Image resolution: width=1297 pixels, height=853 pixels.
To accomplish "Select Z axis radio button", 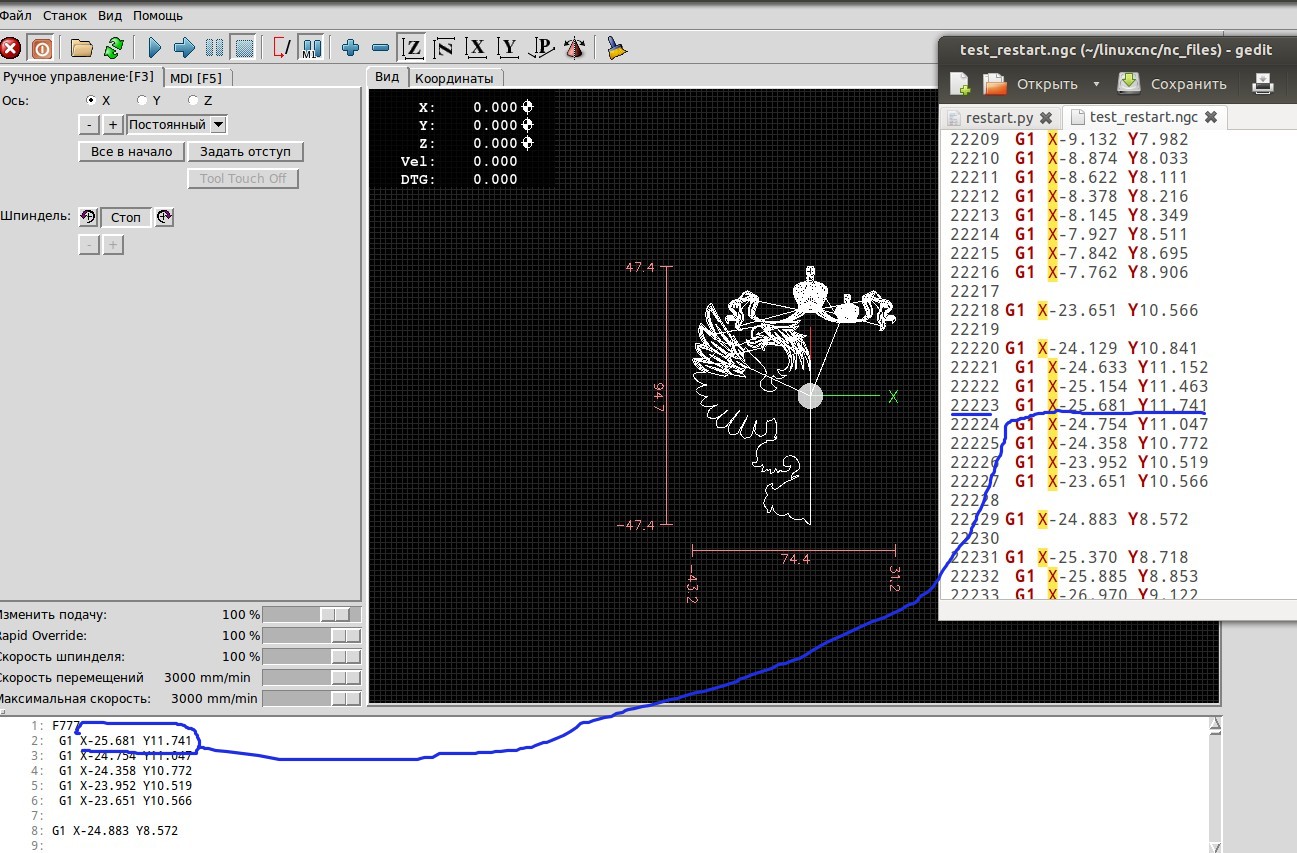I will [193, 101].
